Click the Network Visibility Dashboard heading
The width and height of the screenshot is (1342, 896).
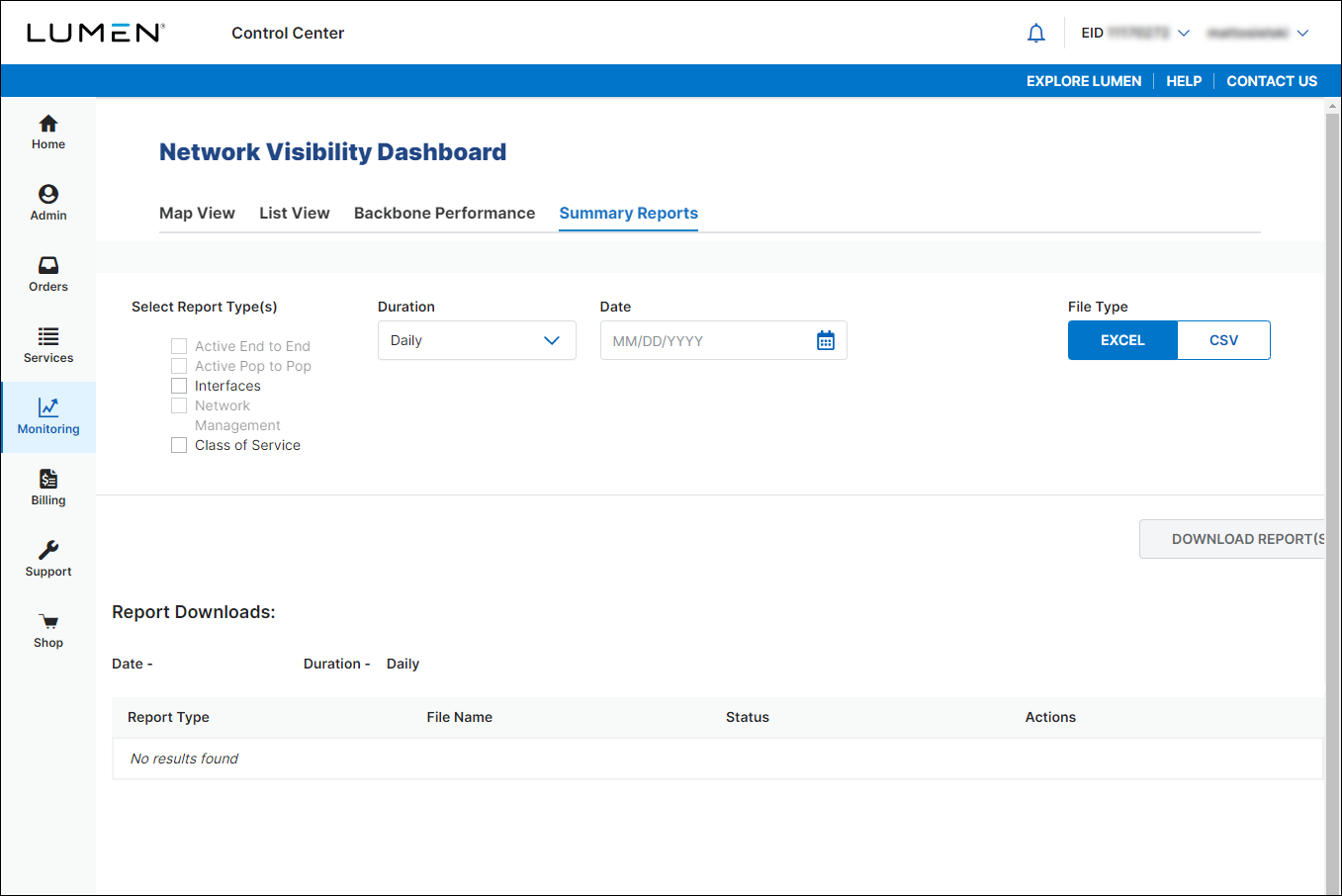[332, 151]
